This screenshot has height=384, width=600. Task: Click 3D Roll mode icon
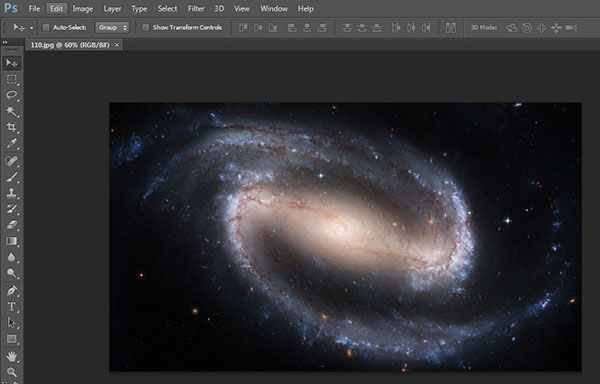coord(527,28)
